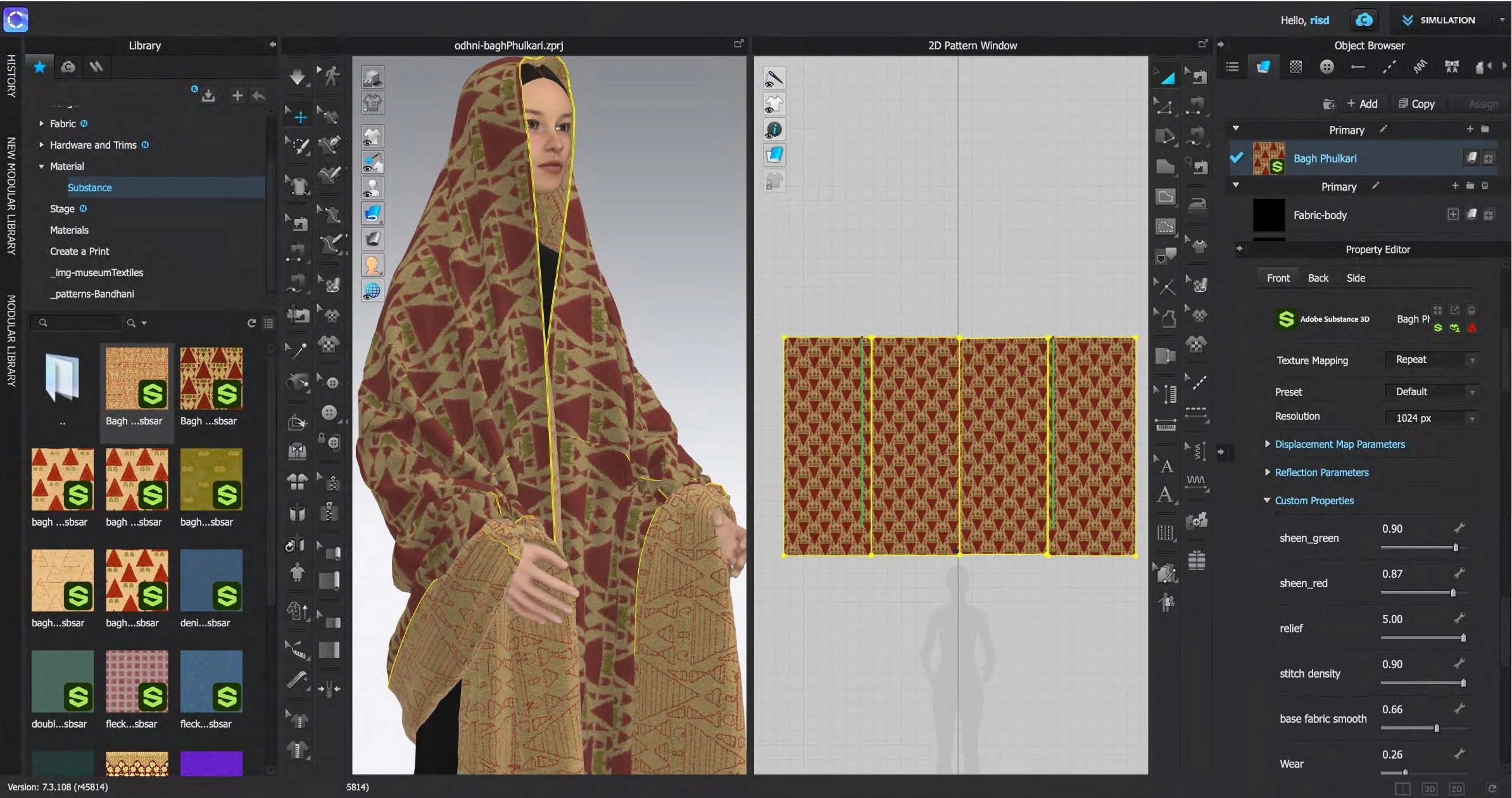The image size is (1512, 798).
Task: Toggle the Bagh Phulkari fabric checkmark
Action: [1236, 158]
